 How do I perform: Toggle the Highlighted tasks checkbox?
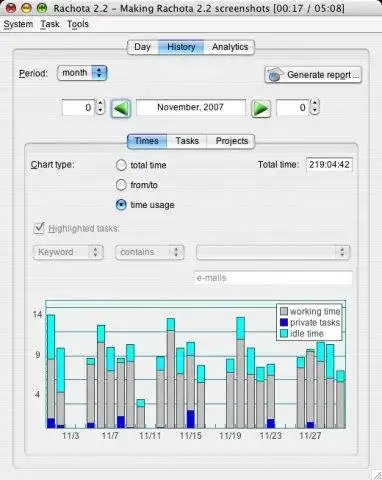(39, 228)
